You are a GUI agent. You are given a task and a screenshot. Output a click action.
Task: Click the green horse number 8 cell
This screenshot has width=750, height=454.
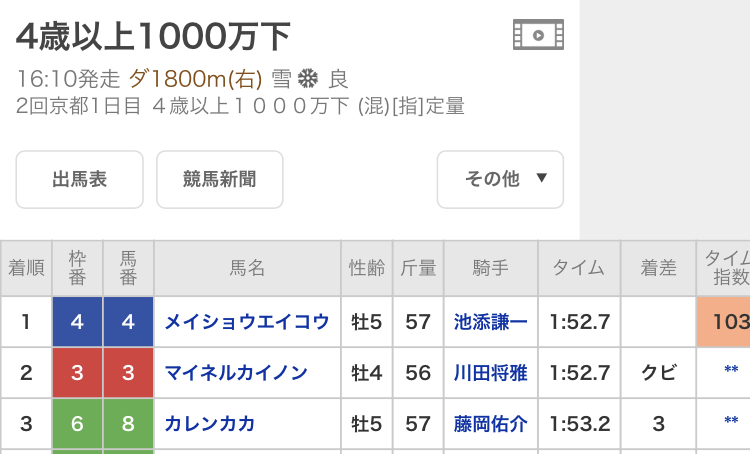128,424
